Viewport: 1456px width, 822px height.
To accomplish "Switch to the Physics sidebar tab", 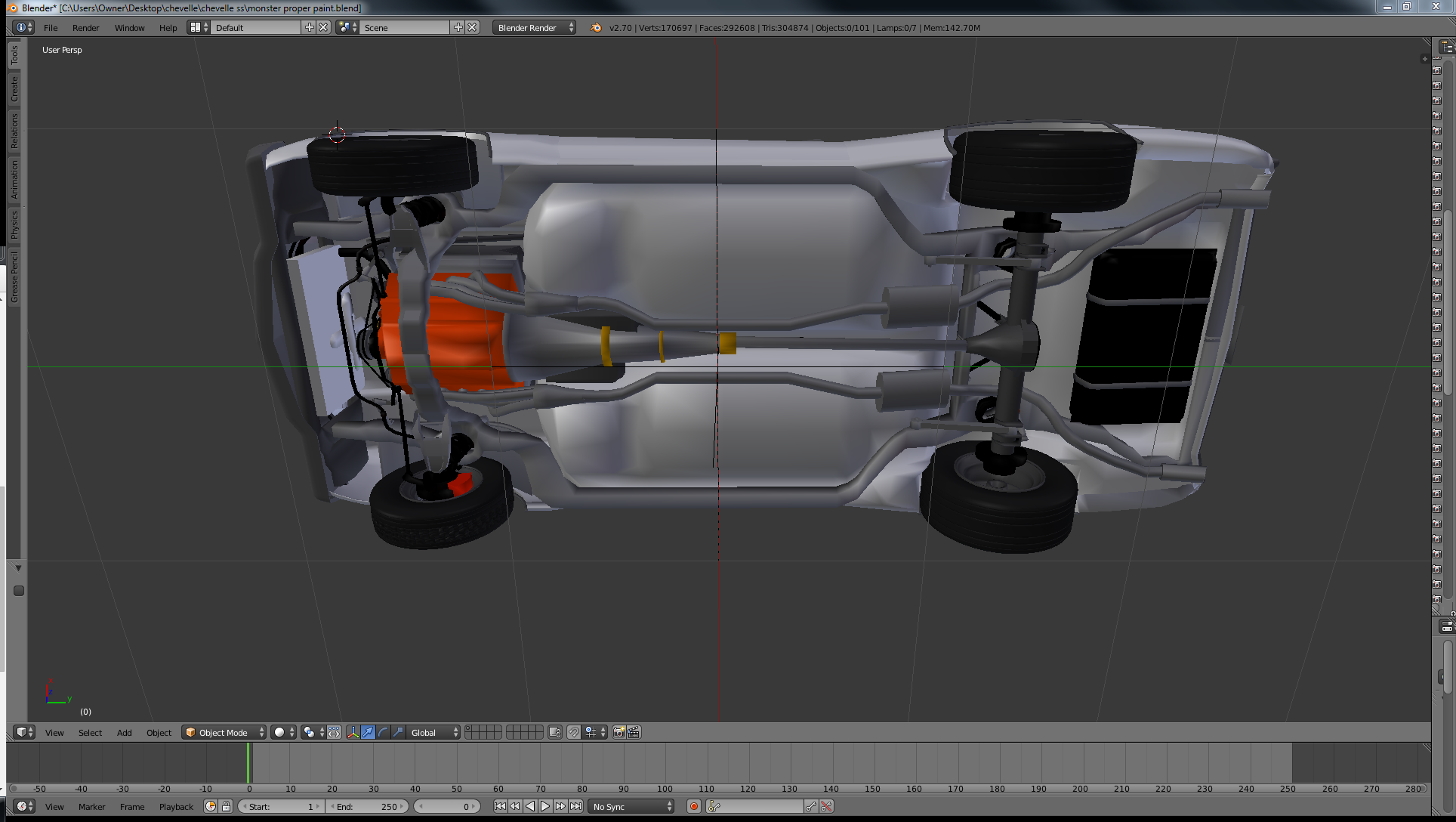I will point(14,224).
